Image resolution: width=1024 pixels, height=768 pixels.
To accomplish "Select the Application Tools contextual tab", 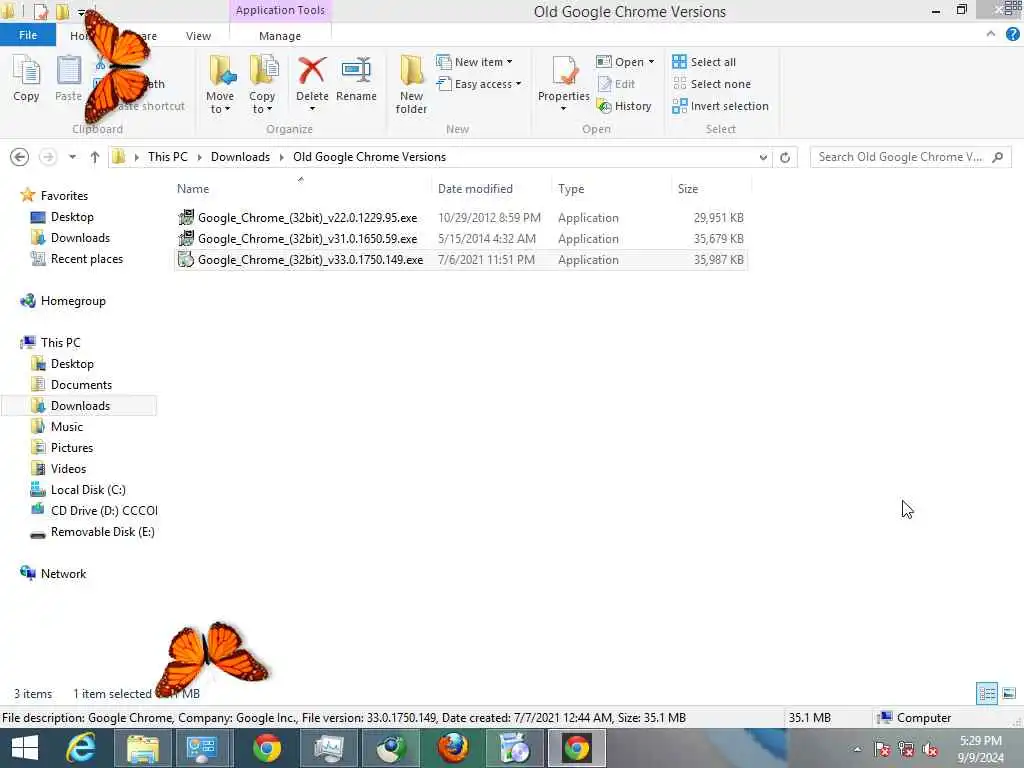I will click(280, 10).
